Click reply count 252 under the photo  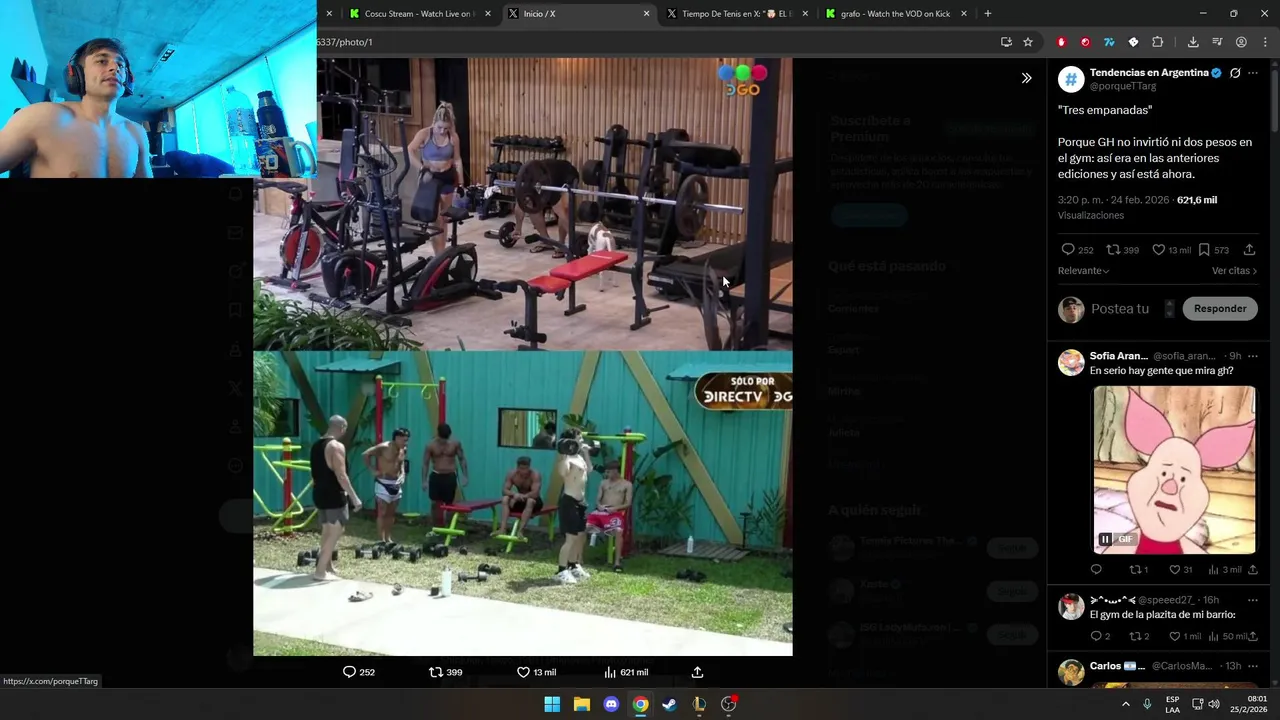click(x=358, y=672)
